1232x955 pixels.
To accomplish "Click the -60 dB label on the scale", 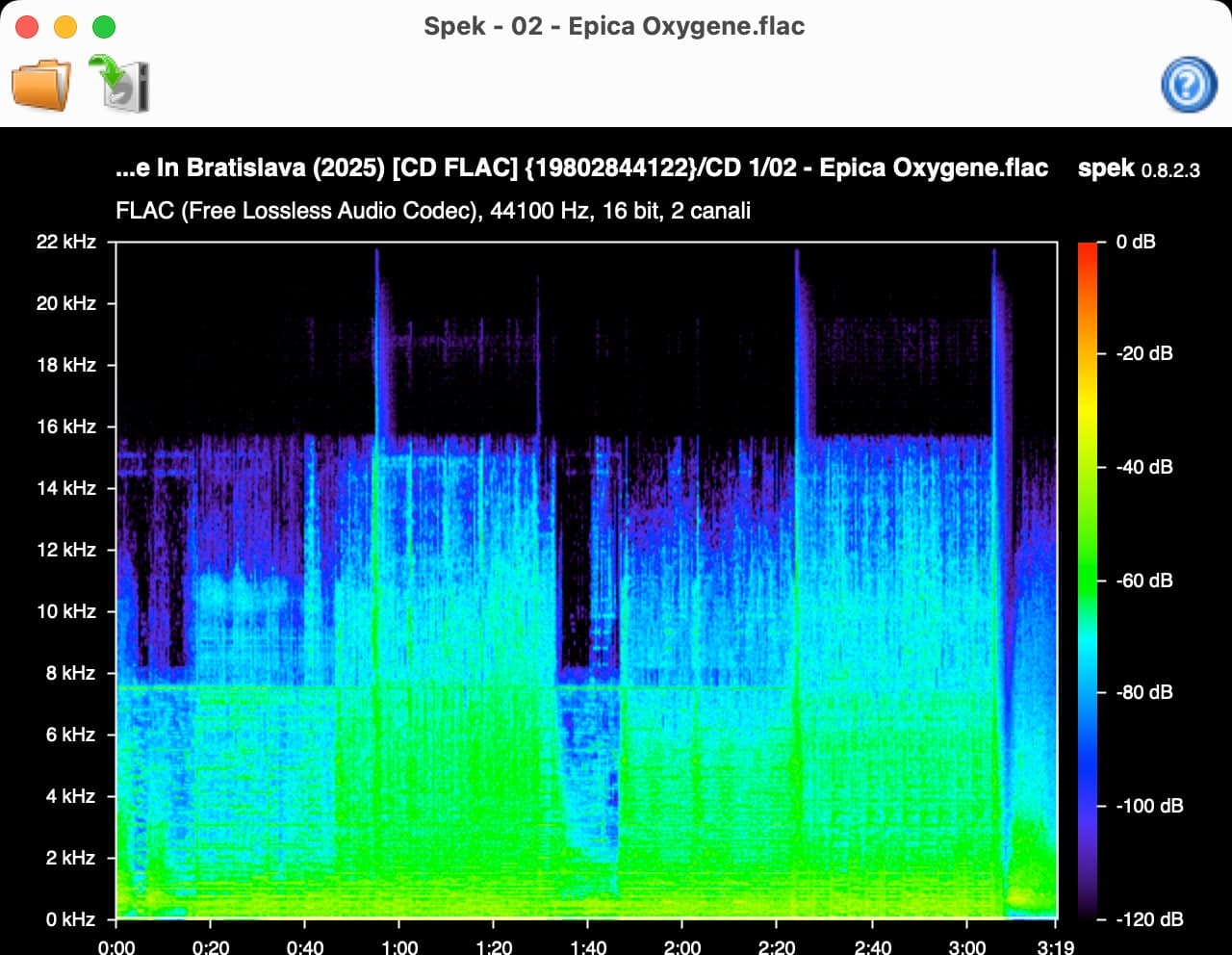I will [1143, 581].
